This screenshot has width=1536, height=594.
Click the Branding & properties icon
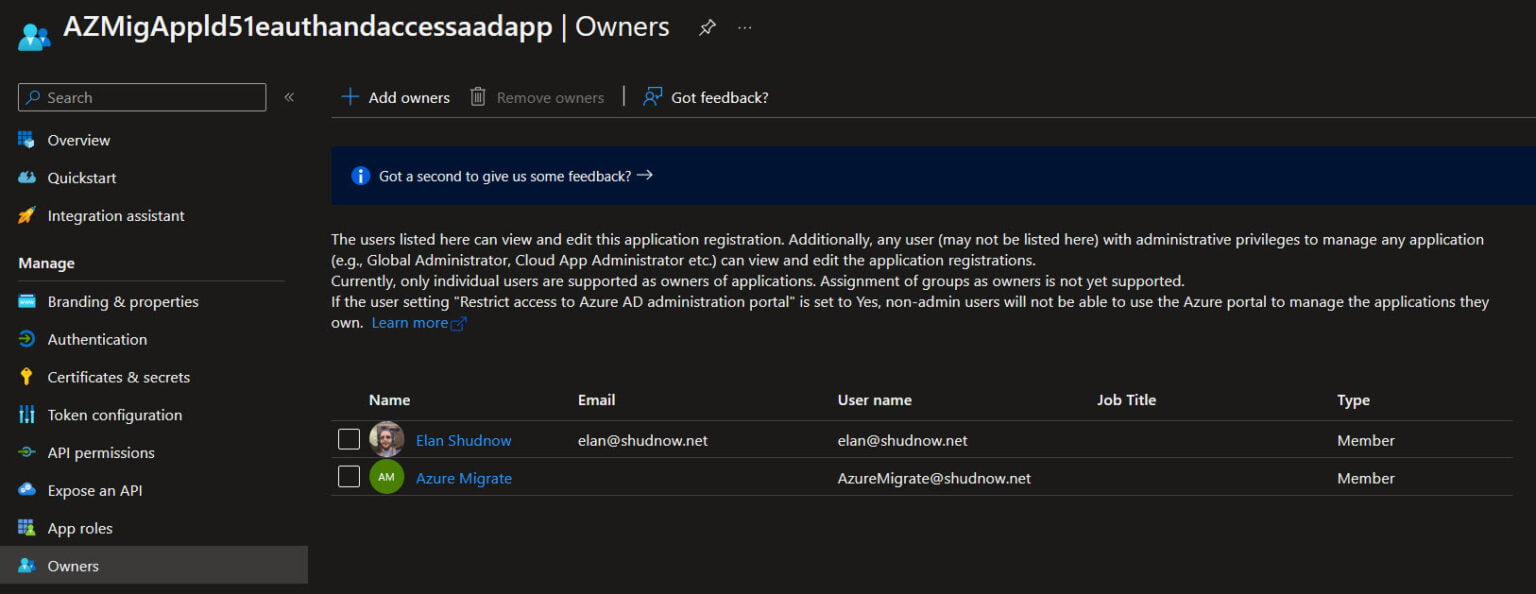[27, 302]
